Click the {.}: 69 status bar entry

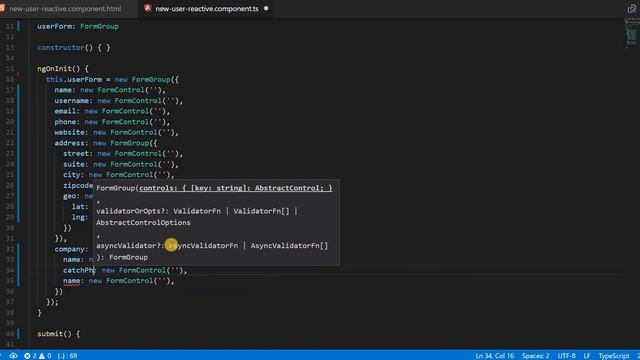tap(68, 356)
